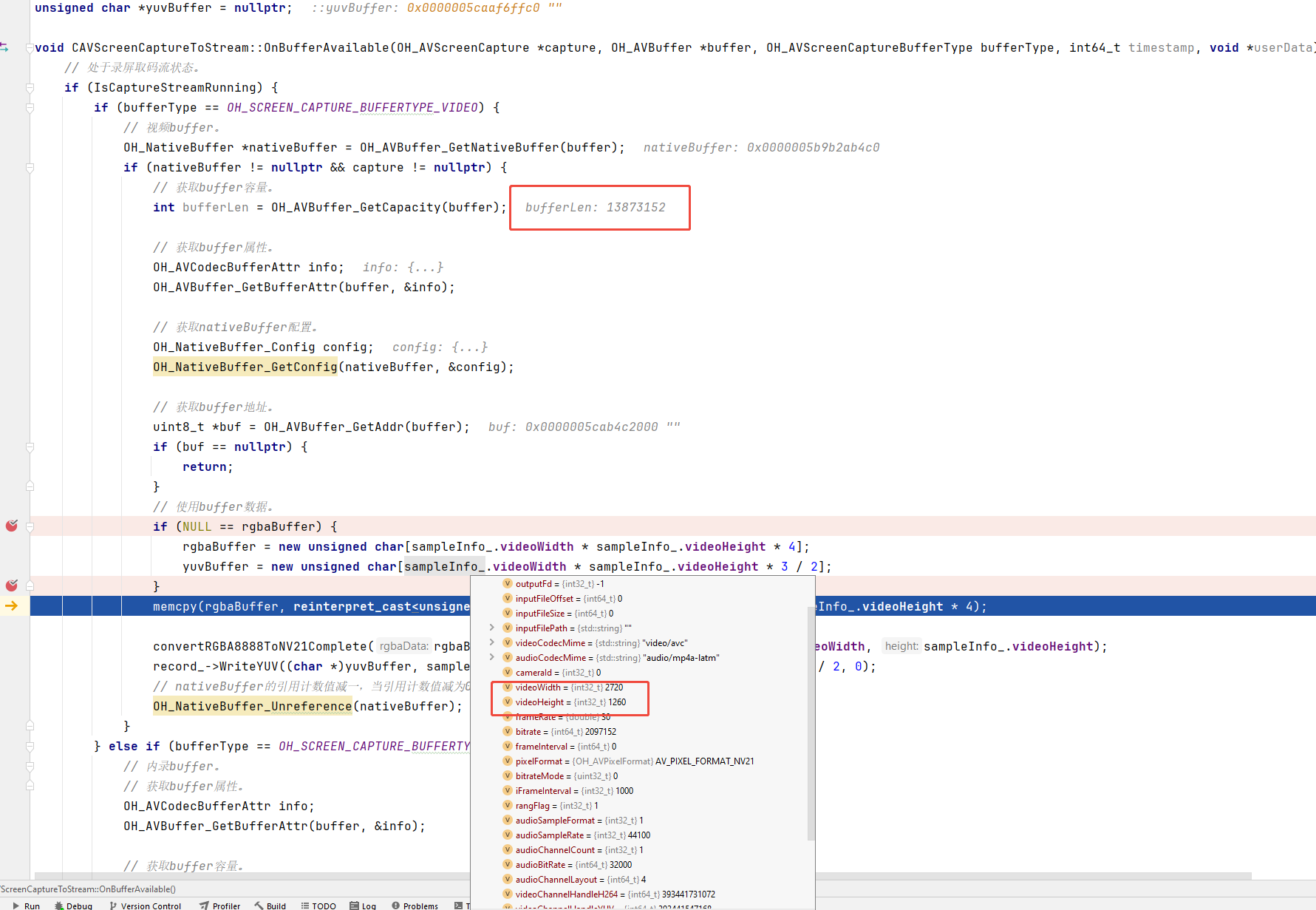
Task: Click the Build hammer tab
Action: coord(270,905)
